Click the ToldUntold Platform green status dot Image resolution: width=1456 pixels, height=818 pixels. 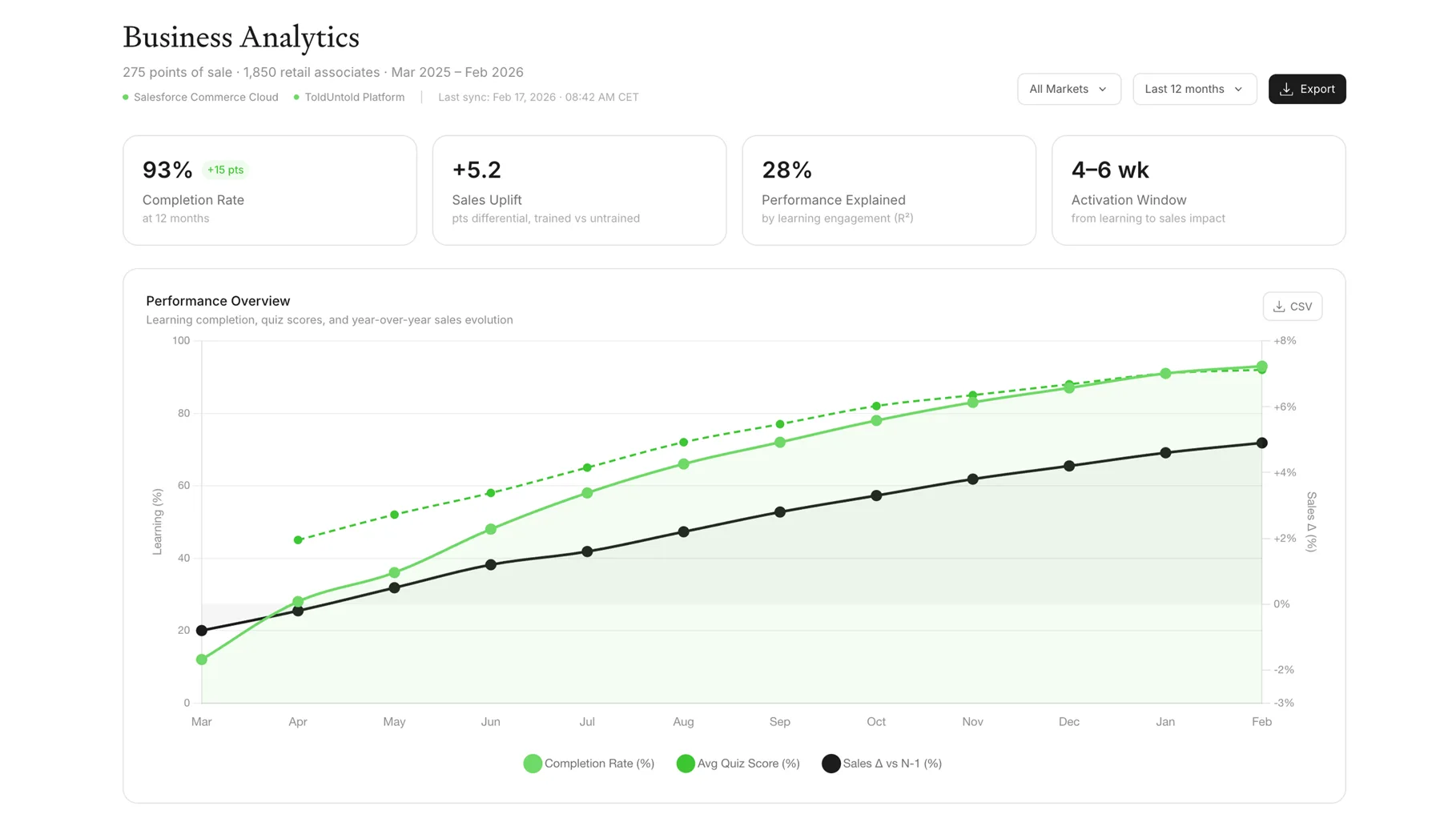(296, 98)
